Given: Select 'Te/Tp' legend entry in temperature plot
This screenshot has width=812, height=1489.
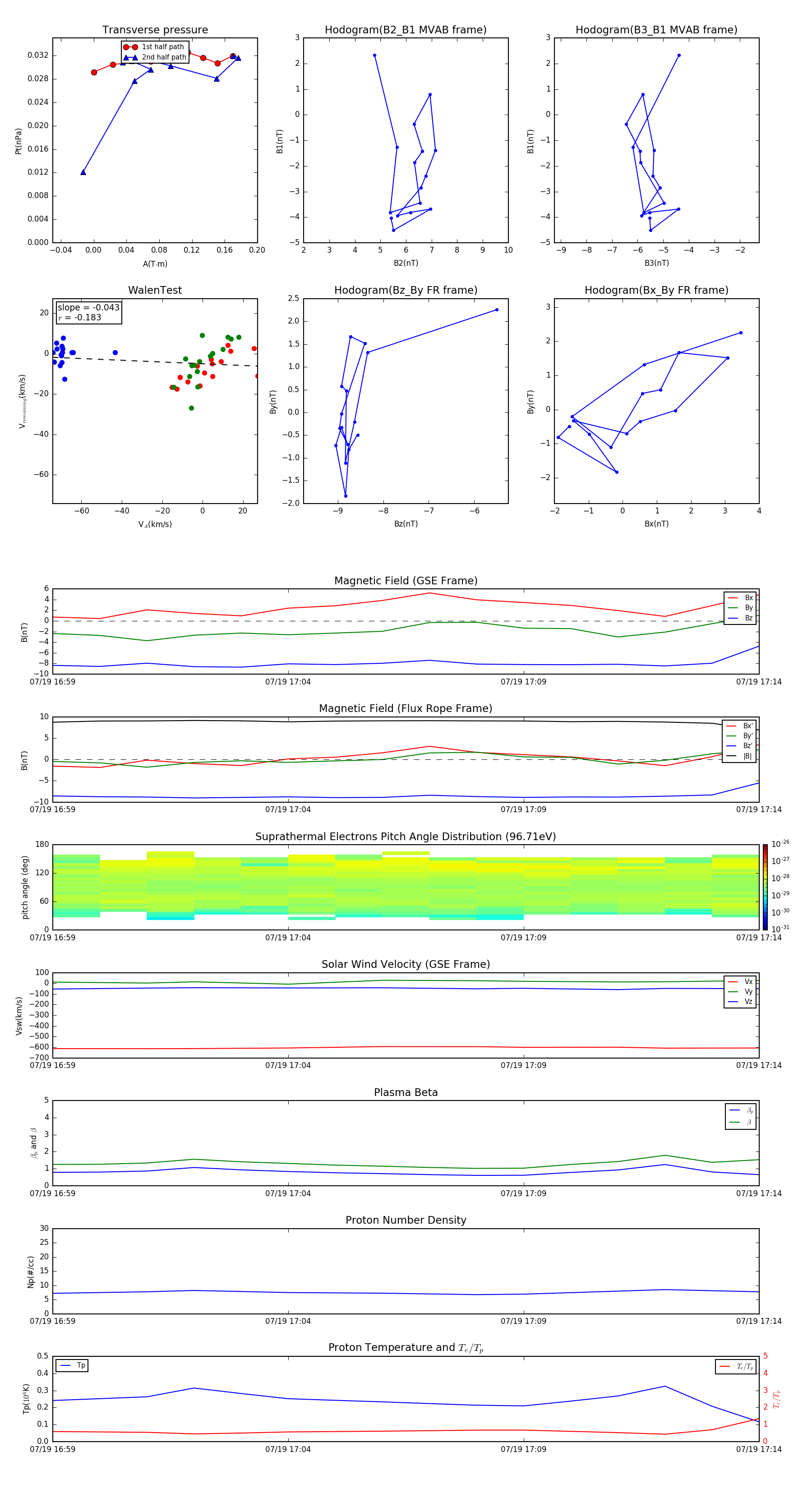Looking at the screenshot, I should point(736,1366).
